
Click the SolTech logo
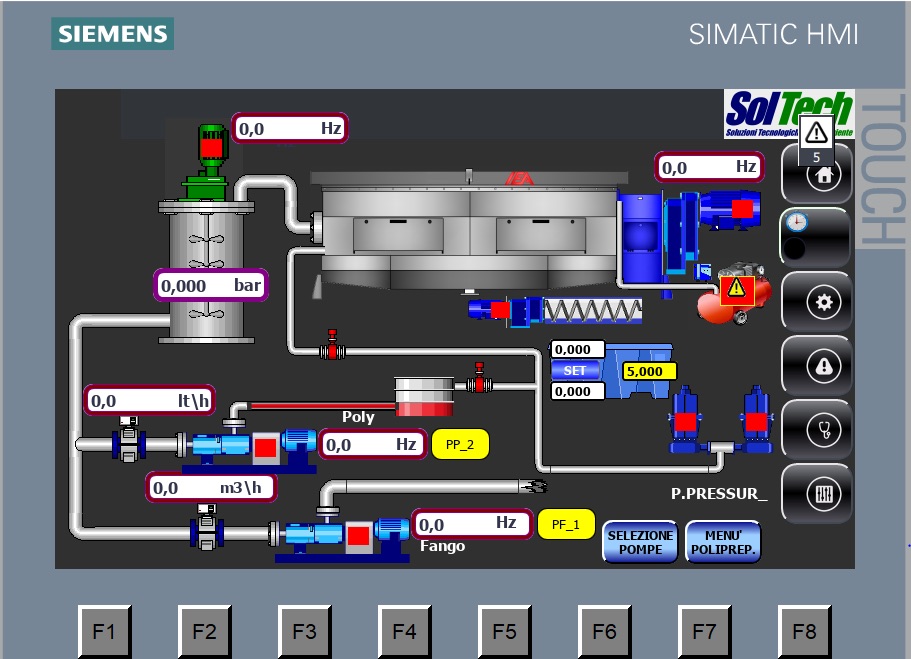(x=789, y=114)
